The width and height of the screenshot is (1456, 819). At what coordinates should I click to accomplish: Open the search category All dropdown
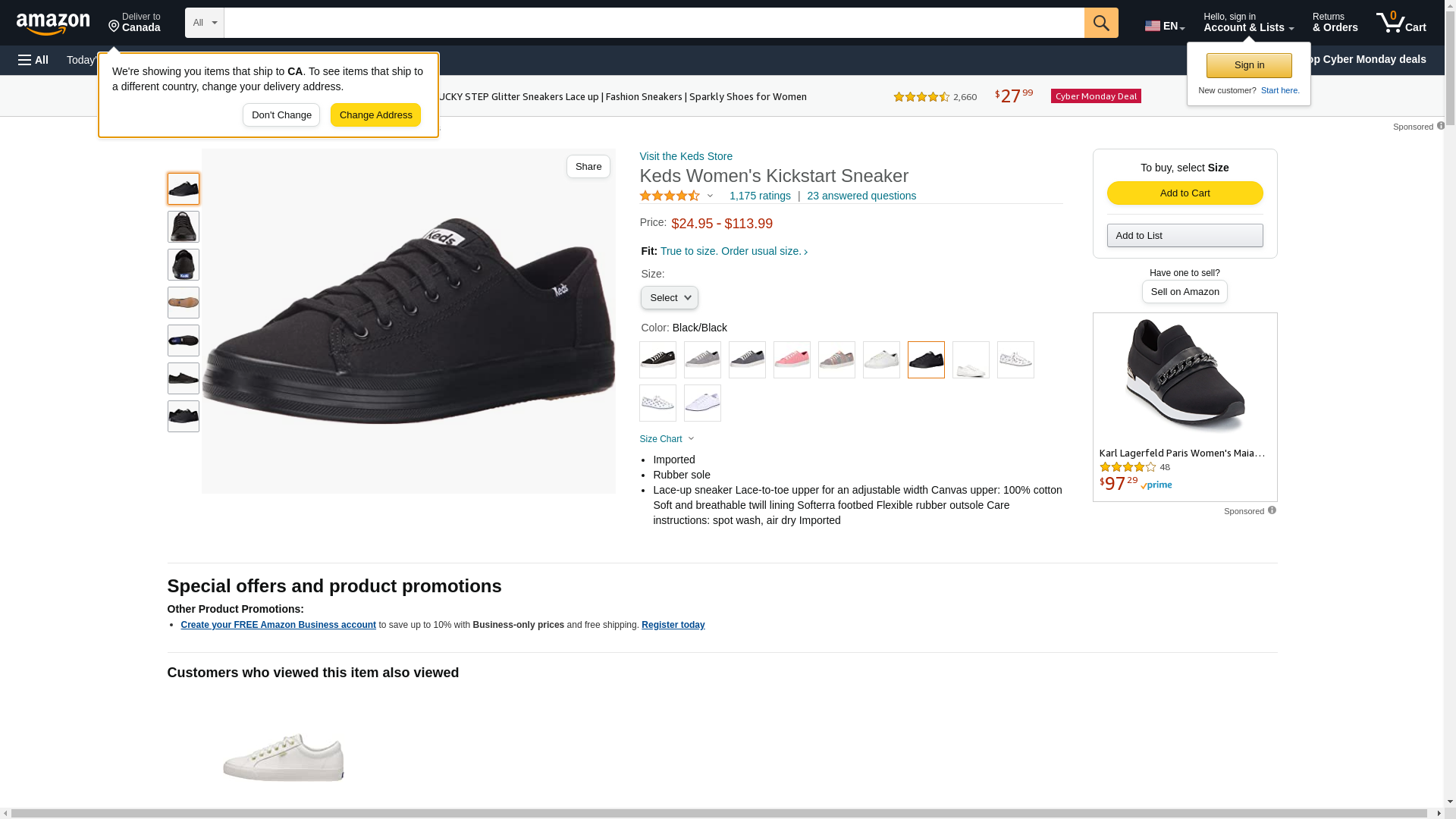coord(205,23)
